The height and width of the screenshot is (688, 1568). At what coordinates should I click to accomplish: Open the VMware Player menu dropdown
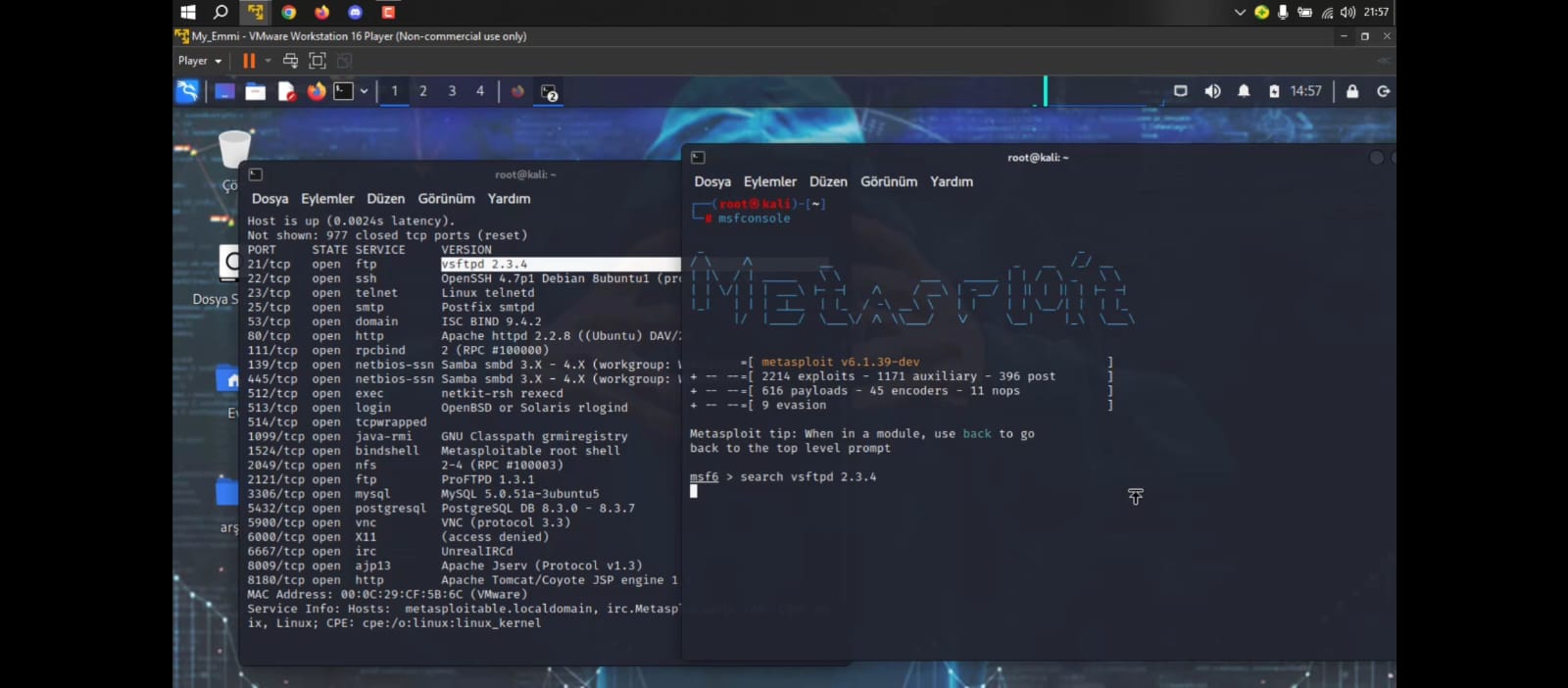coord(200,61)
